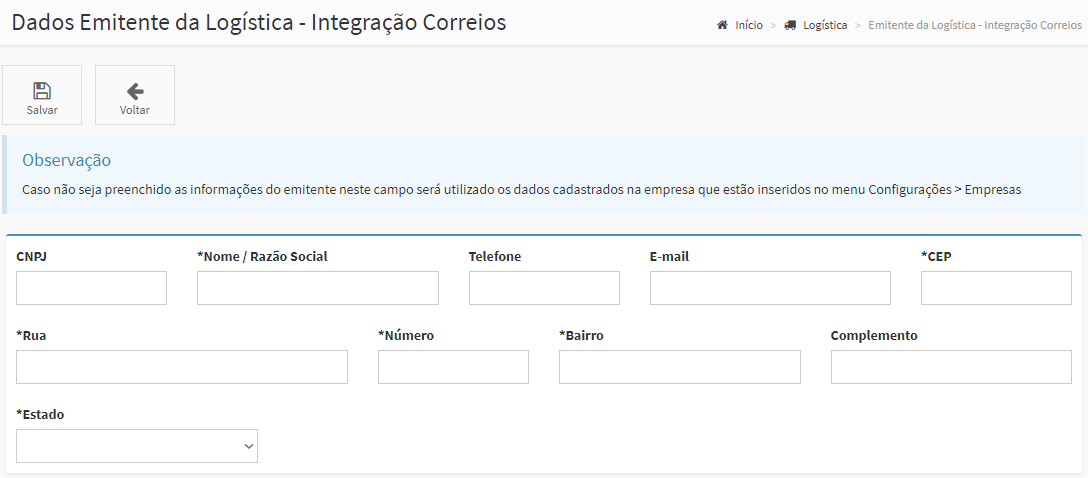This screenshot has height=478, width=1088.
Task: Focus the Nome / Razão Social field
Action: pyautogui.click(x=318, y=288)
